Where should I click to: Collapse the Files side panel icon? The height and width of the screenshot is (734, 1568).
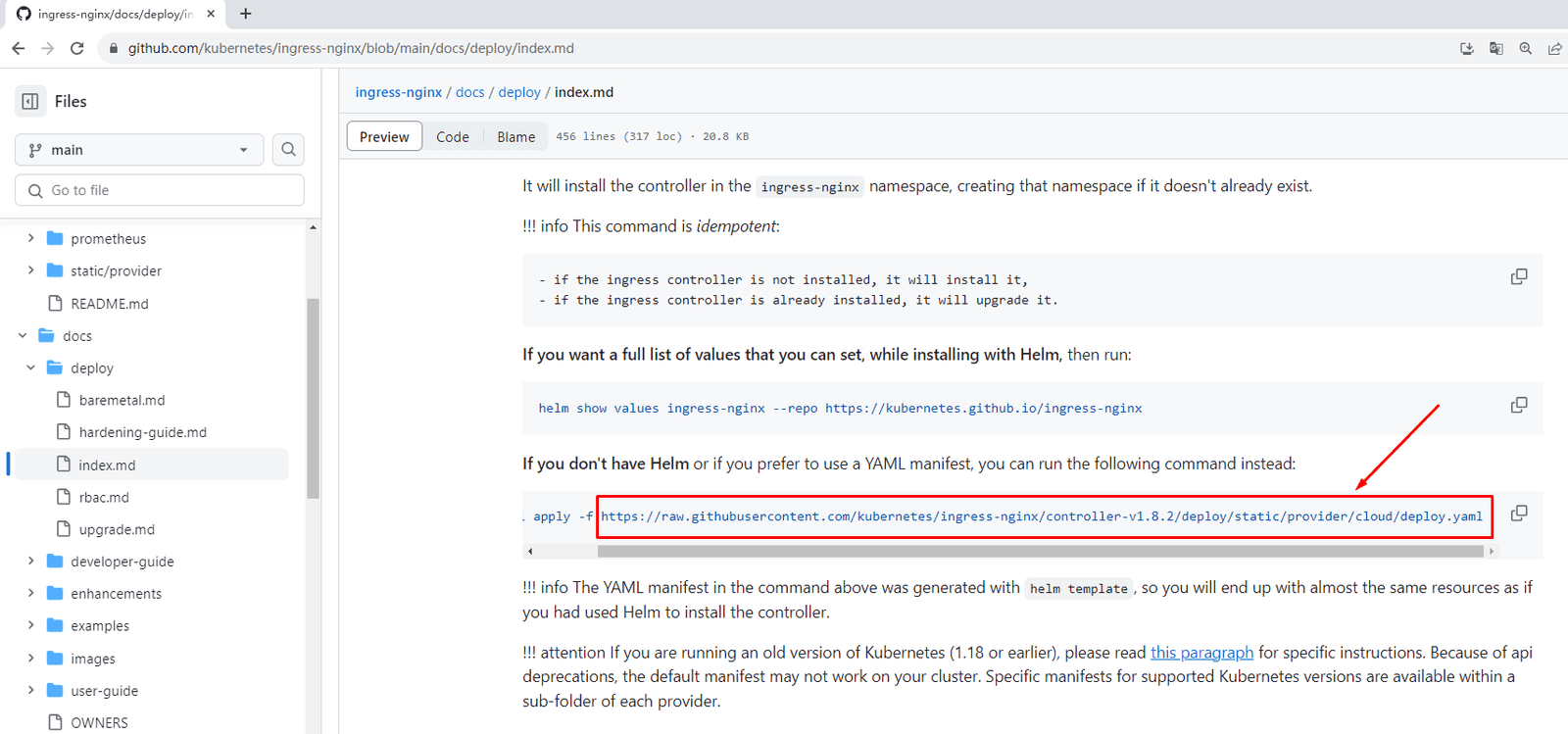pos(30,101)
